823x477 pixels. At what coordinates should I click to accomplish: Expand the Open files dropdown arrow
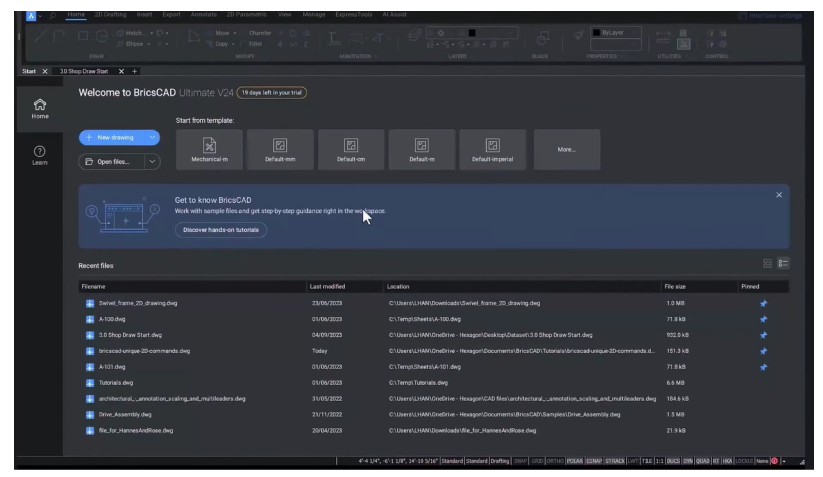coord(152,162)
